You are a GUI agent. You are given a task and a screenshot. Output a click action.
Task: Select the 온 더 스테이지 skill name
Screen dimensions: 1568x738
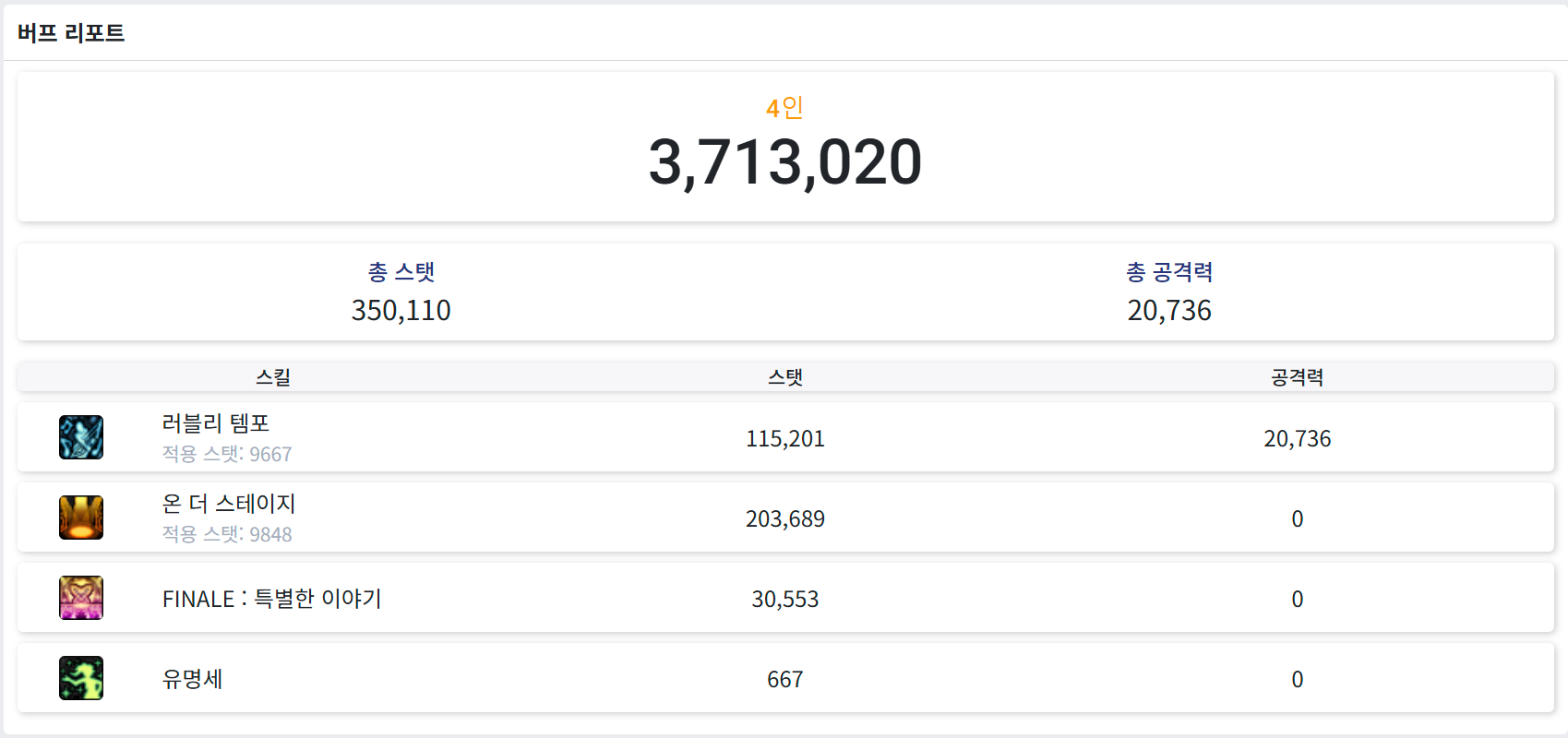tap(229, 504)
